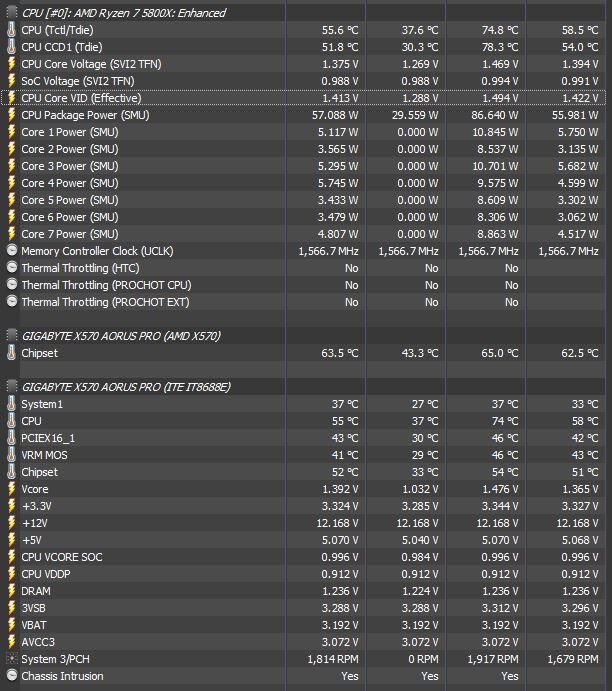Click the lightning icon beside DRAM
The height and width of the screenshot is (691, 612).
(x=11, y=591)
